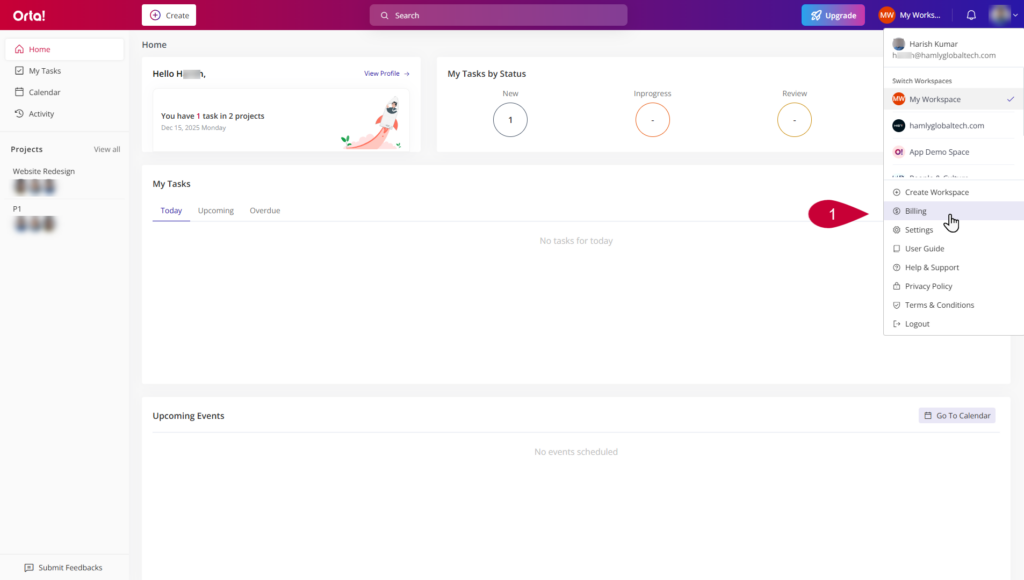Switch to the Upcoming tasks tab
Viewport: 1024px width, 580px height.
click(216, 211)
